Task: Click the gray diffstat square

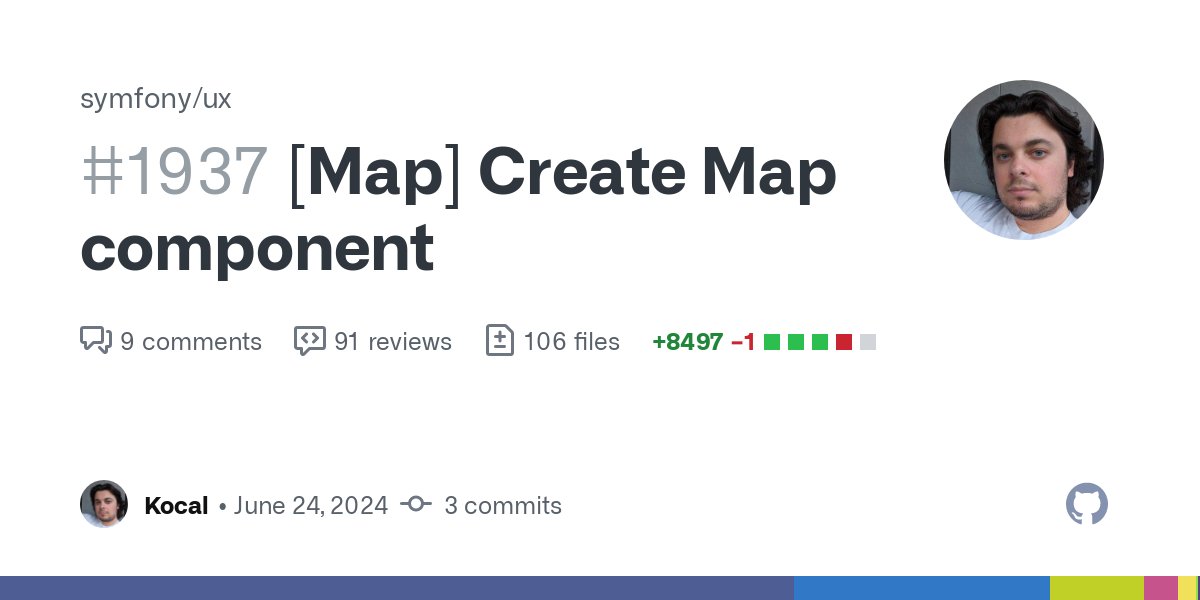Action: 868,342
